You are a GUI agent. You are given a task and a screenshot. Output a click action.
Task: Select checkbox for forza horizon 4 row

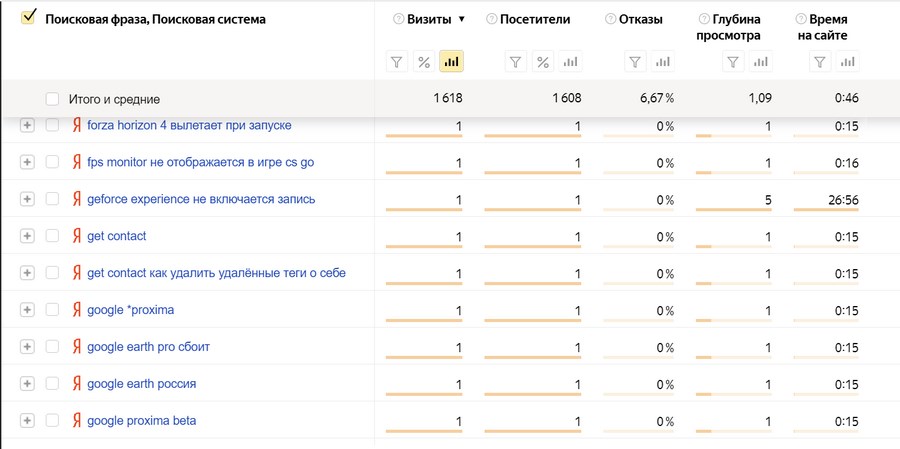tap(52, 125)
